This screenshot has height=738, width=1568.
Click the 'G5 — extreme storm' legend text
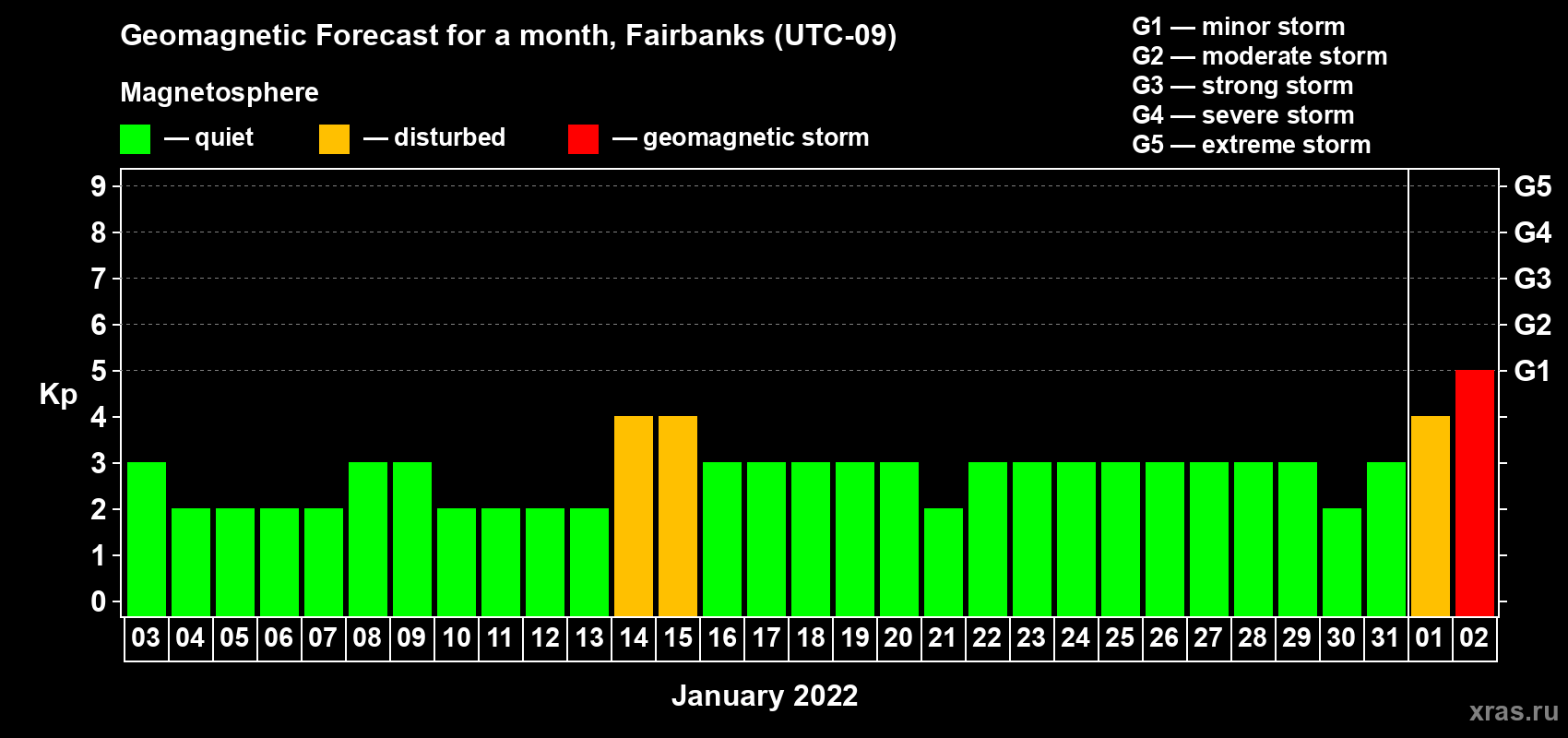point(1251,145)
